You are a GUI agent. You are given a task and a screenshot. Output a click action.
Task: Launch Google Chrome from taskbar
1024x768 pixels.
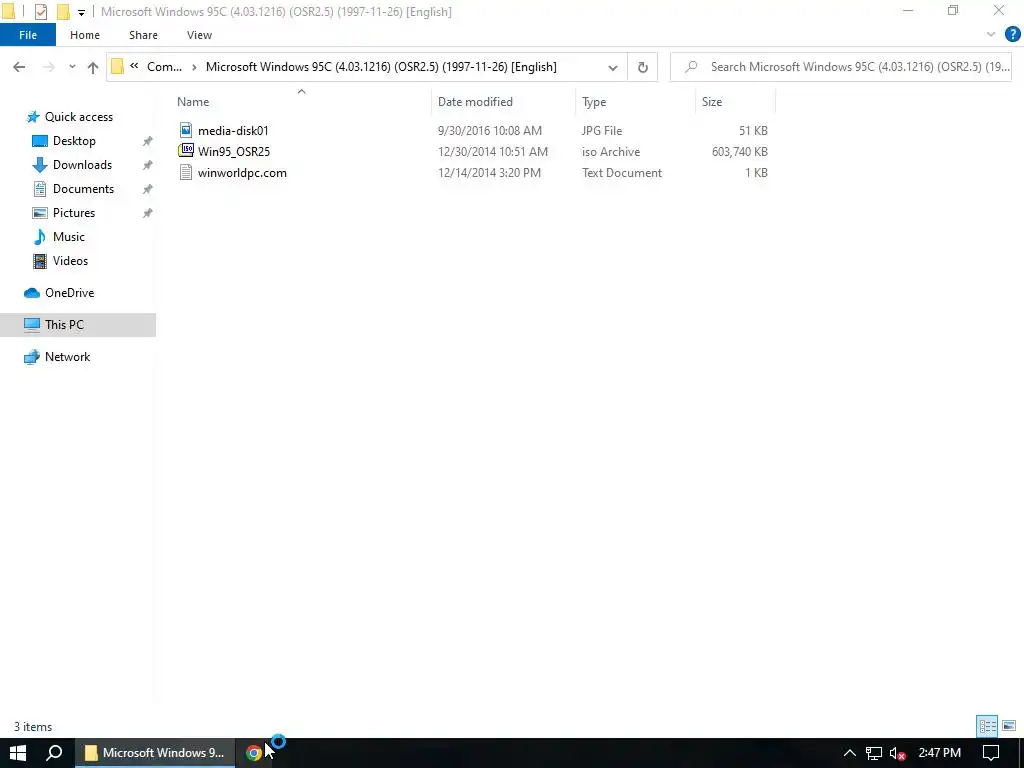coord(253,753)
